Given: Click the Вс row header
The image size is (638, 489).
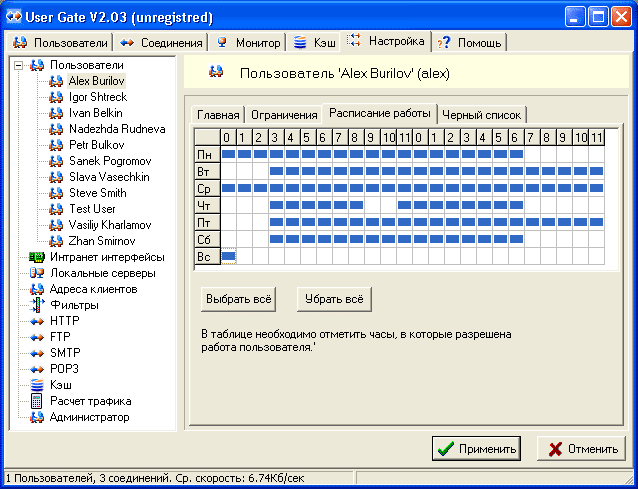Looking at the screenshot, I should [x=208, y=257].
